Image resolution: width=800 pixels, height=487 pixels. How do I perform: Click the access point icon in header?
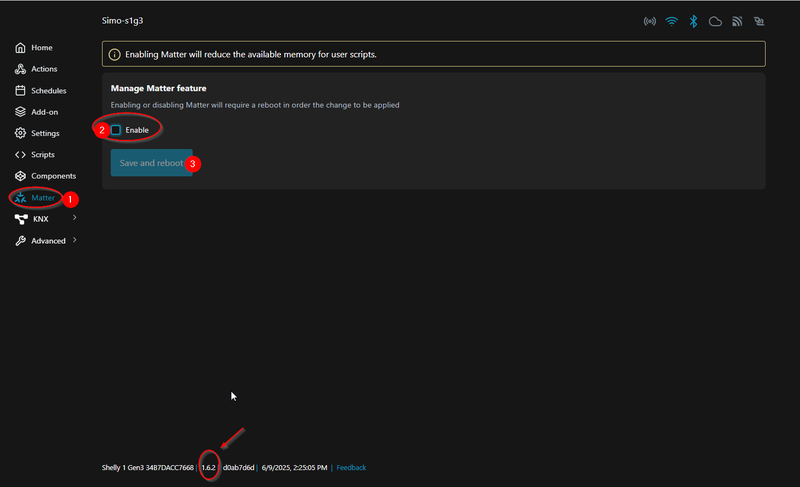[649, 21]
